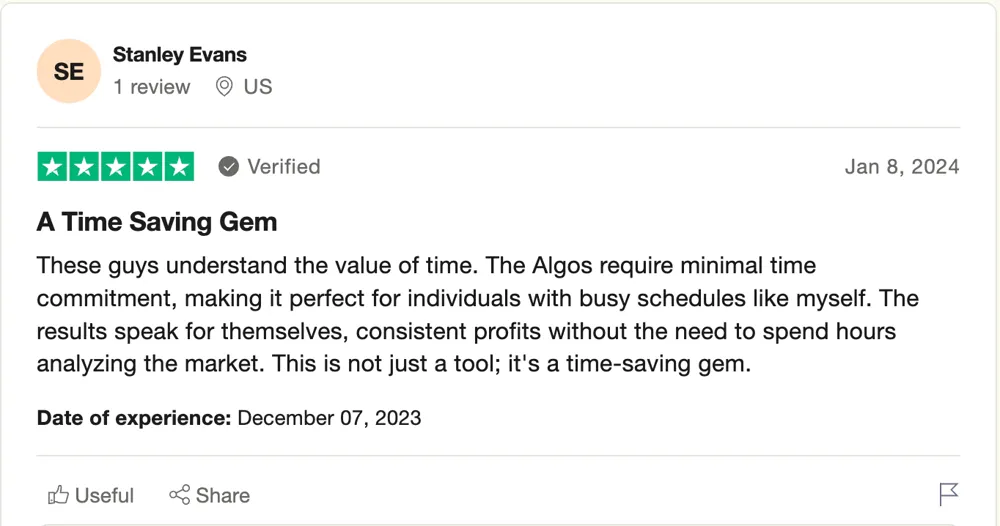The width and height of the screenshot is (1000, 526).
Task: Click the thumbs-up Useful icon
Action: click(x=58, y=495)
